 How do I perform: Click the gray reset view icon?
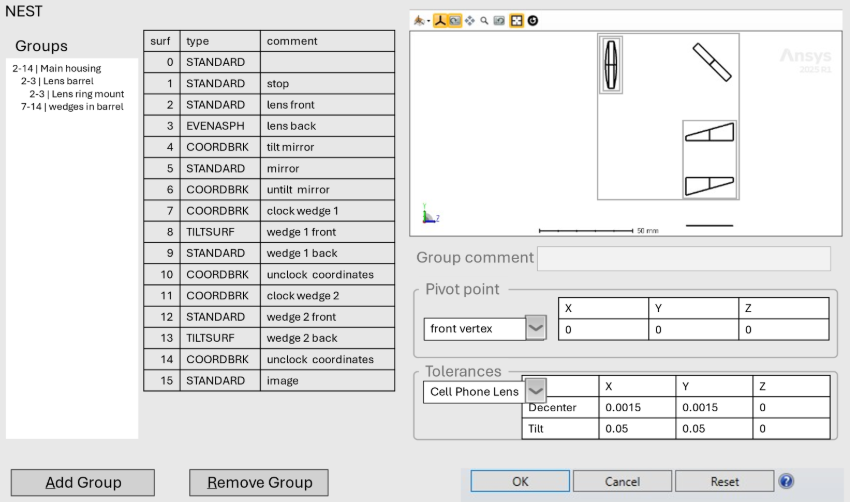click(499, 20)
